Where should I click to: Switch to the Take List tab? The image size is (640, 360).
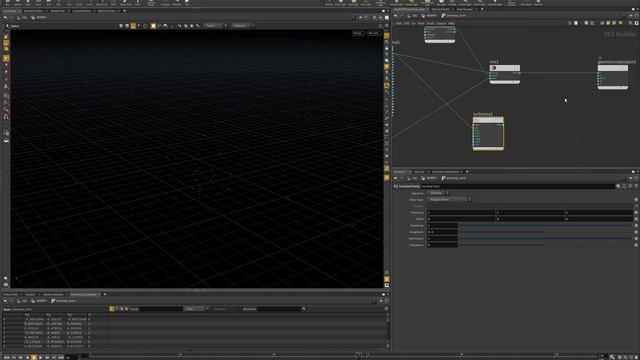tap(419, 172)
